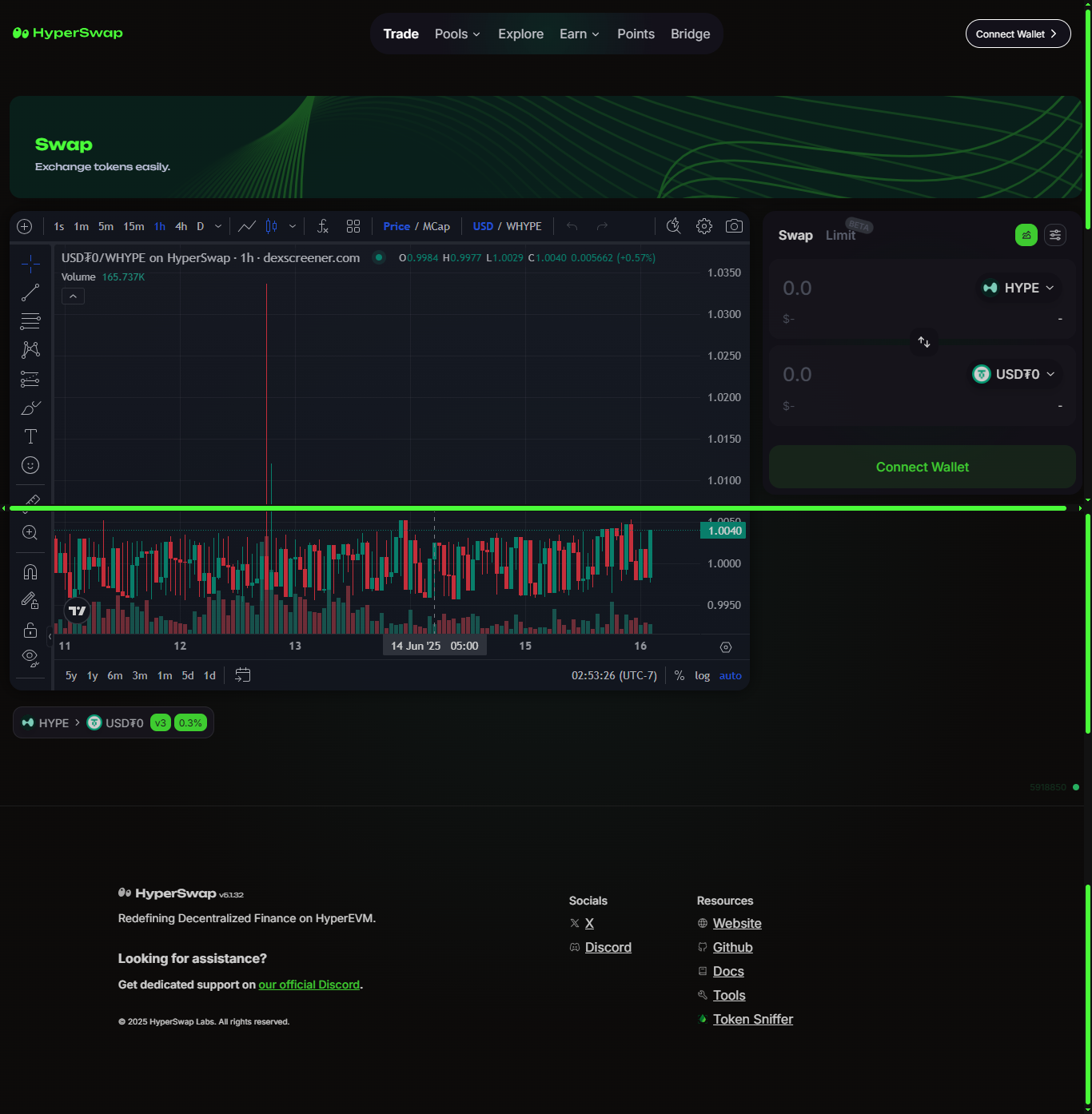Switch chart denomination to WHYPE
This screenshot has width=1092, height=1114.
point(524,226)
